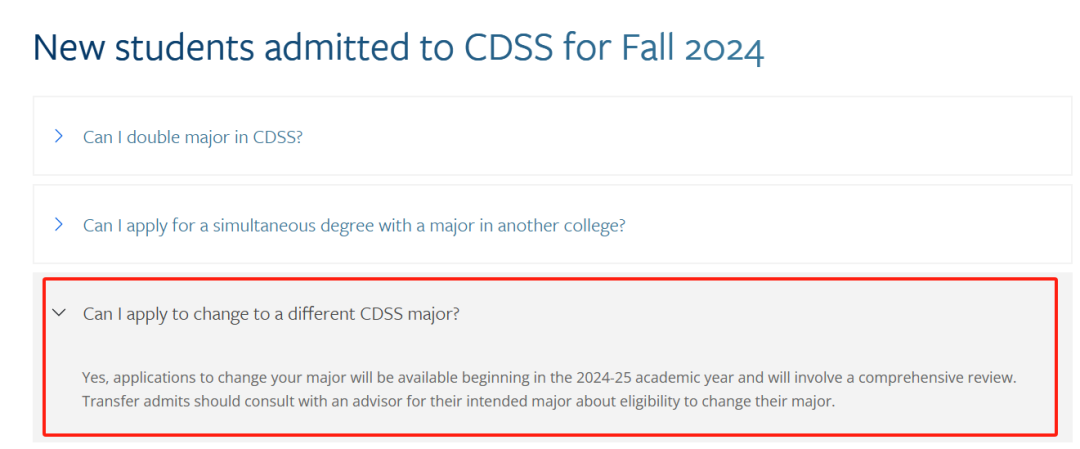Click the right chevron beside the simultaneous degree question
This screenshot has width=1080, height=449.
(59, 224)
